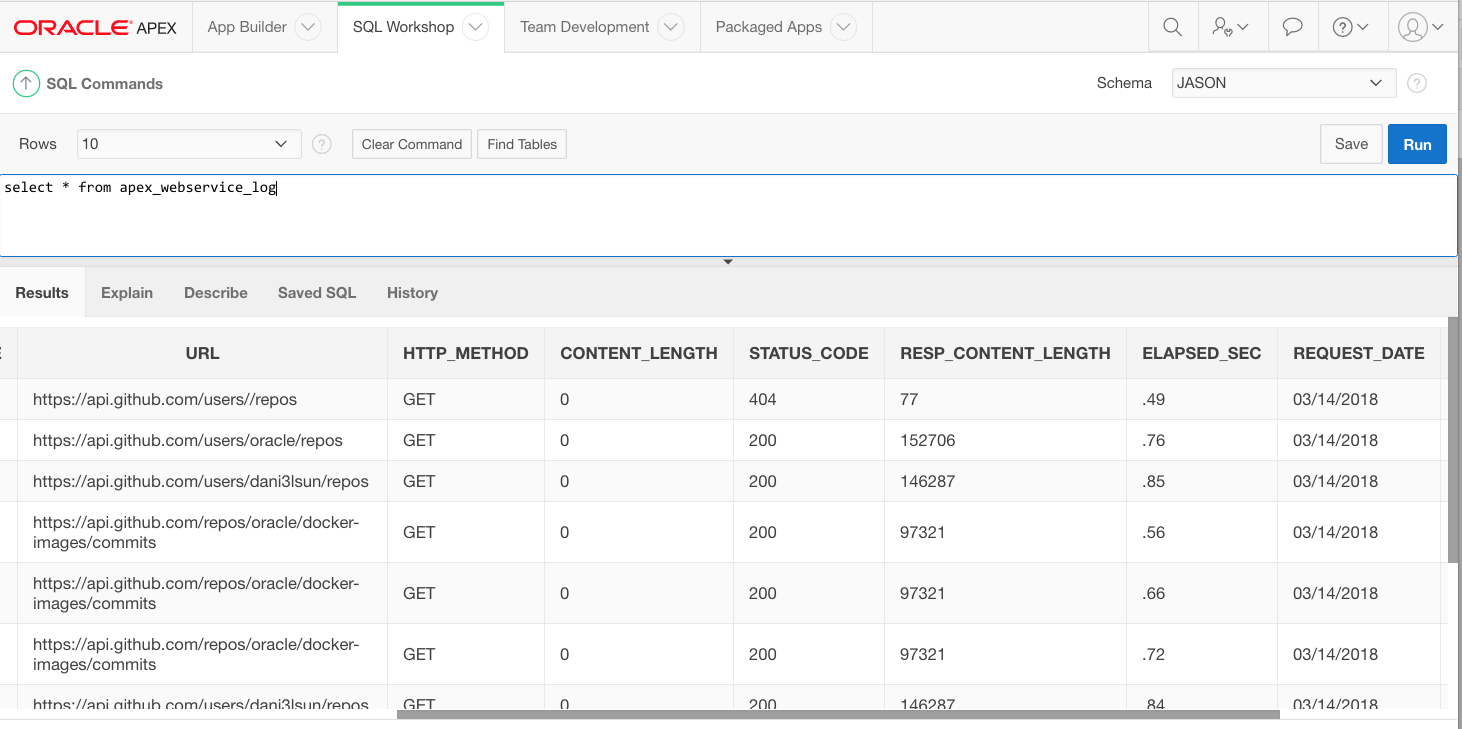
Task: Collapse the SQL editor with the triangle handle
Action: 728,260
